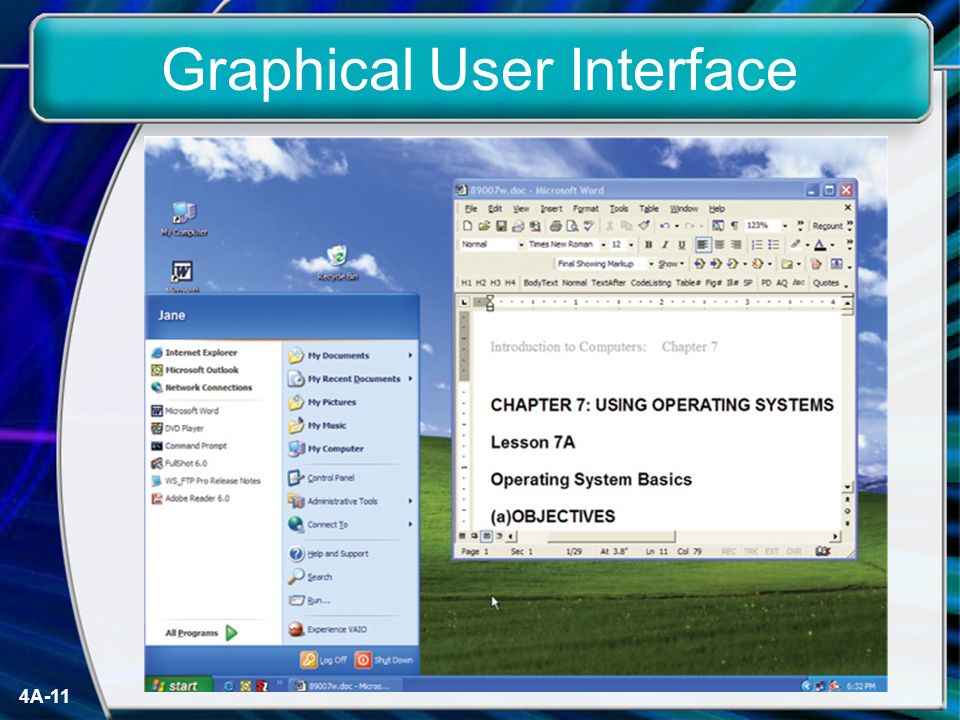Viewport: 960px width, 720px height.
Task: Open the Edit menu in Word
Action: [495, 209]
